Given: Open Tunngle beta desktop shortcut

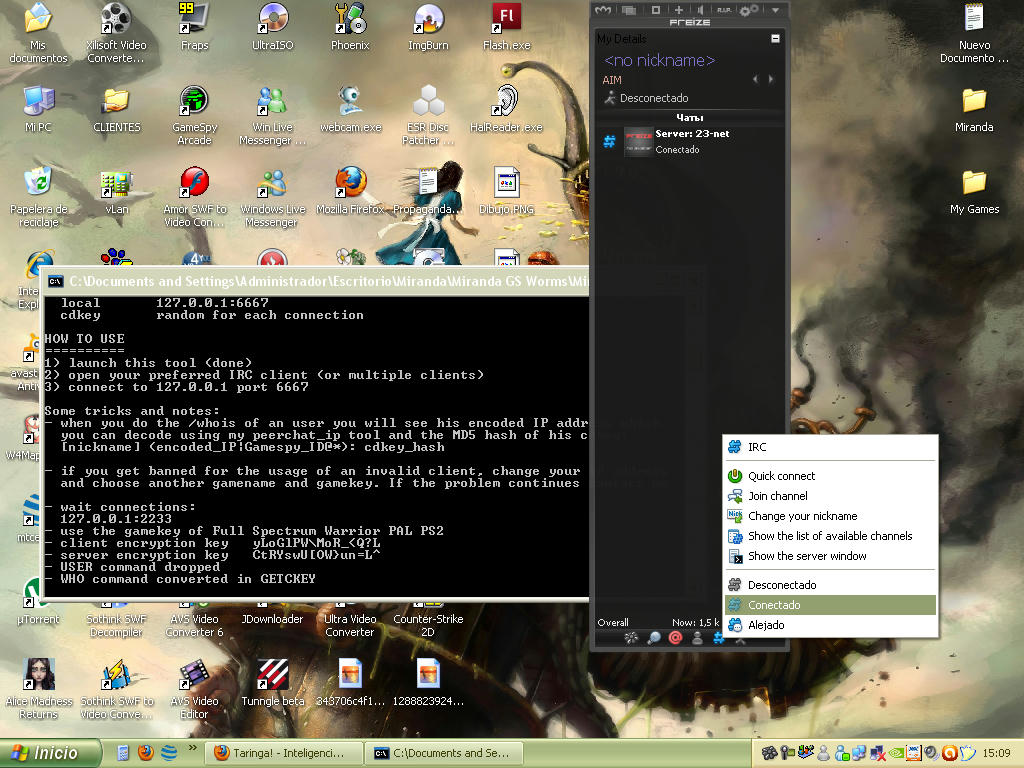Looking at the screenshot, I should (x=272, y=682).
